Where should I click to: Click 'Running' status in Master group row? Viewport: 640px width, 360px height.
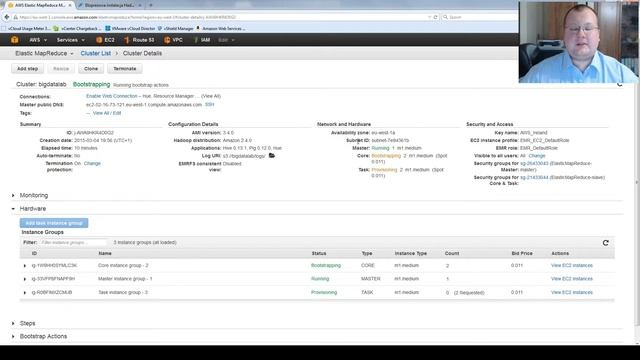tap(320, 279)
